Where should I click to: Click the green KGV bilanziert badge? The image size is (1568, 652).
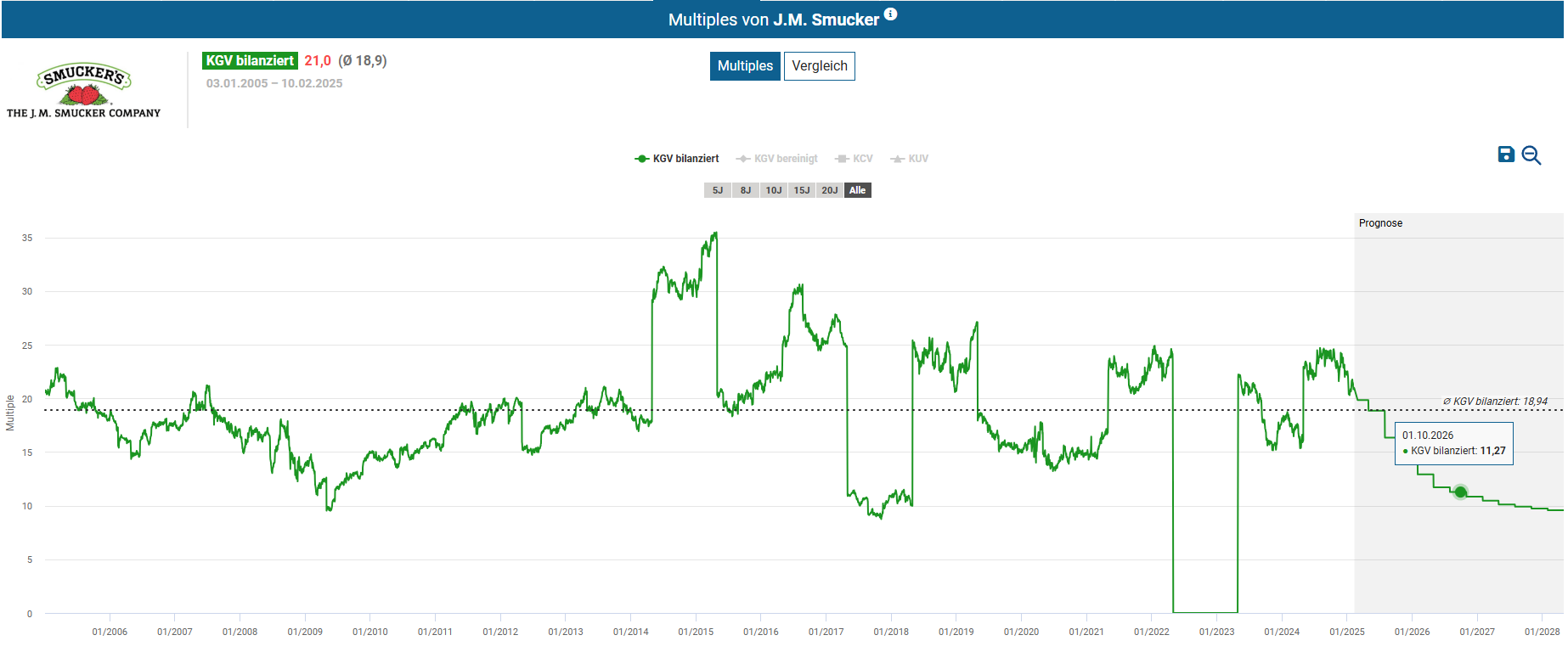tap(250, 61)
